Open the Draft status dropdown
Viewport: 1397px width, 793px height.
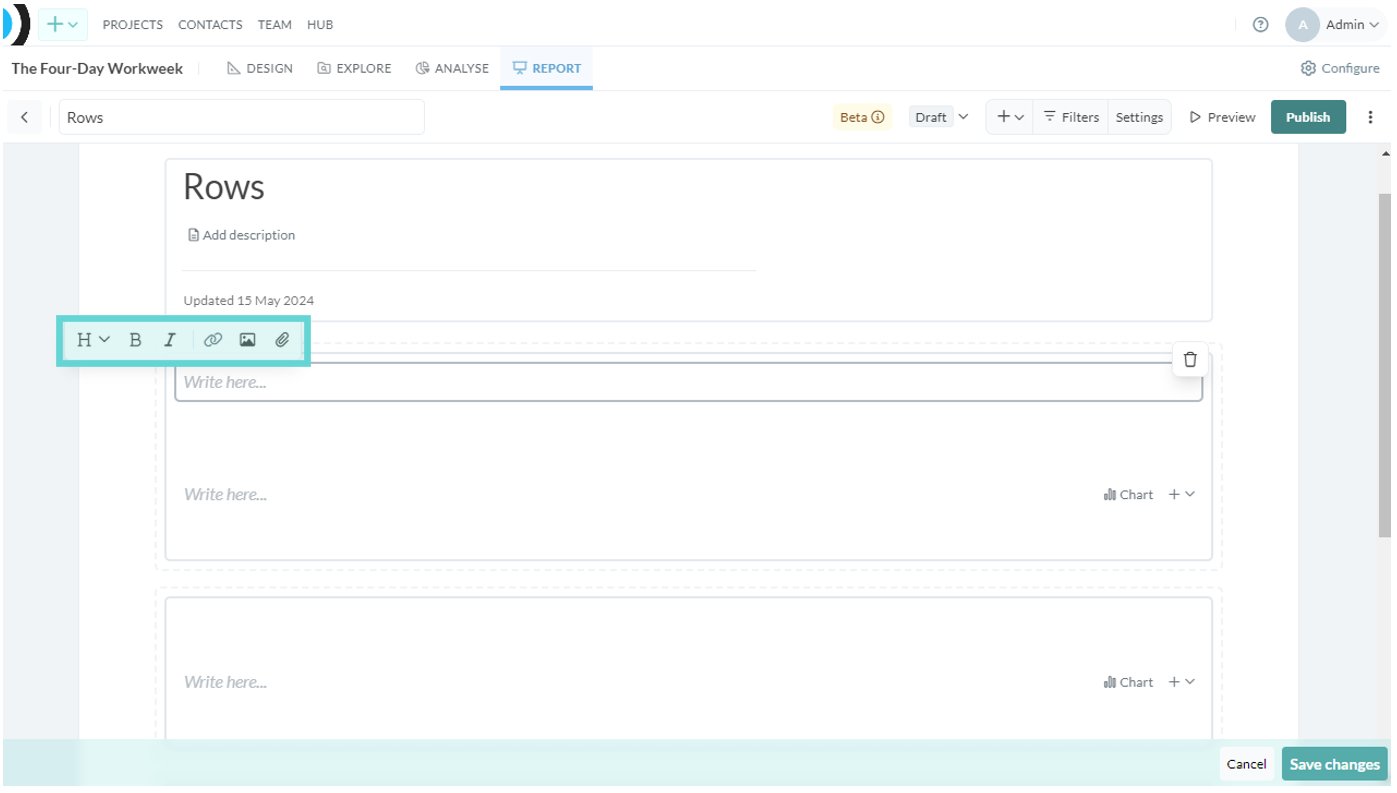pyautogui.click(x=939, y=117)
